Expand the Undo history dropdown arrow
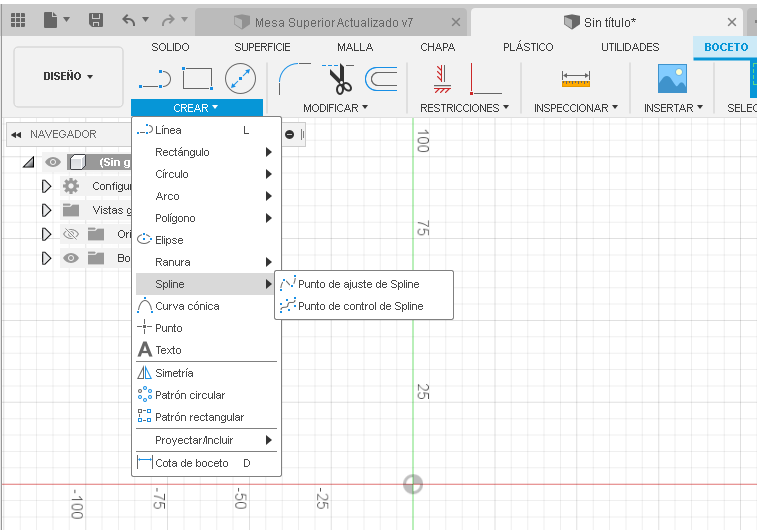The height and width of the screenshot is (530, 757). pos(145,20)
